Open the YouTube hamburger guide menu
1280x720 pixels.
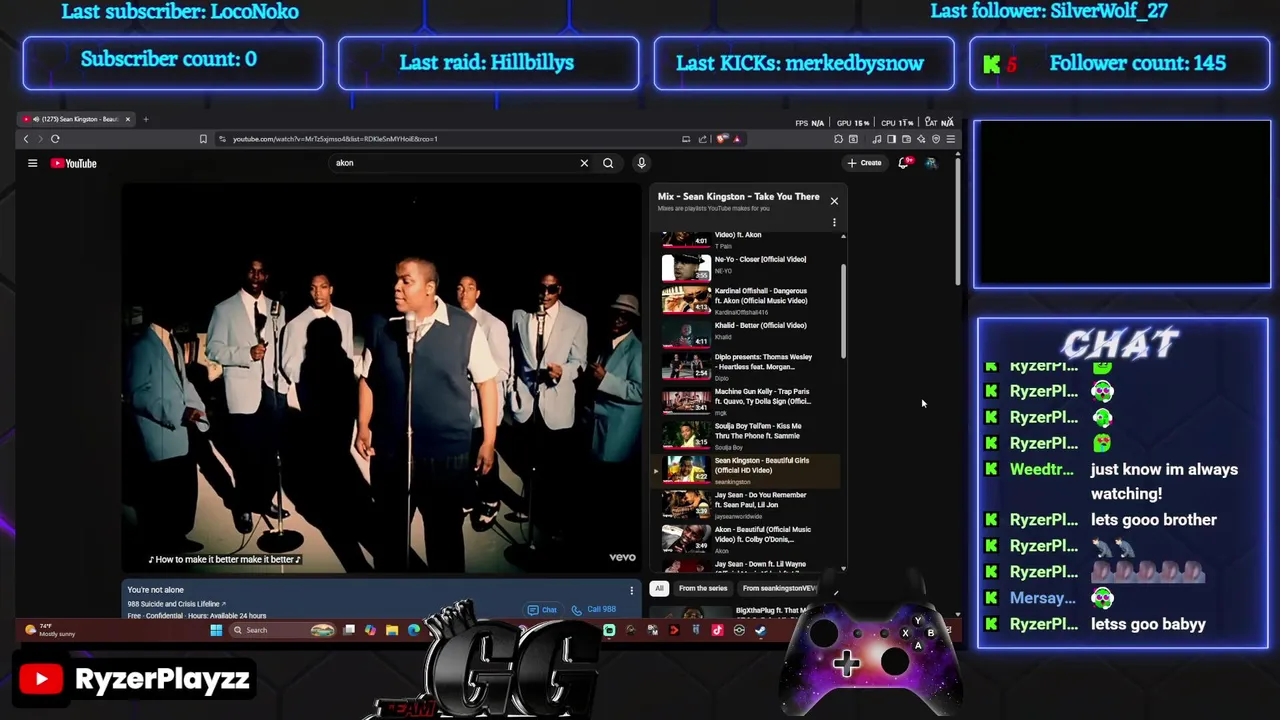32,163
